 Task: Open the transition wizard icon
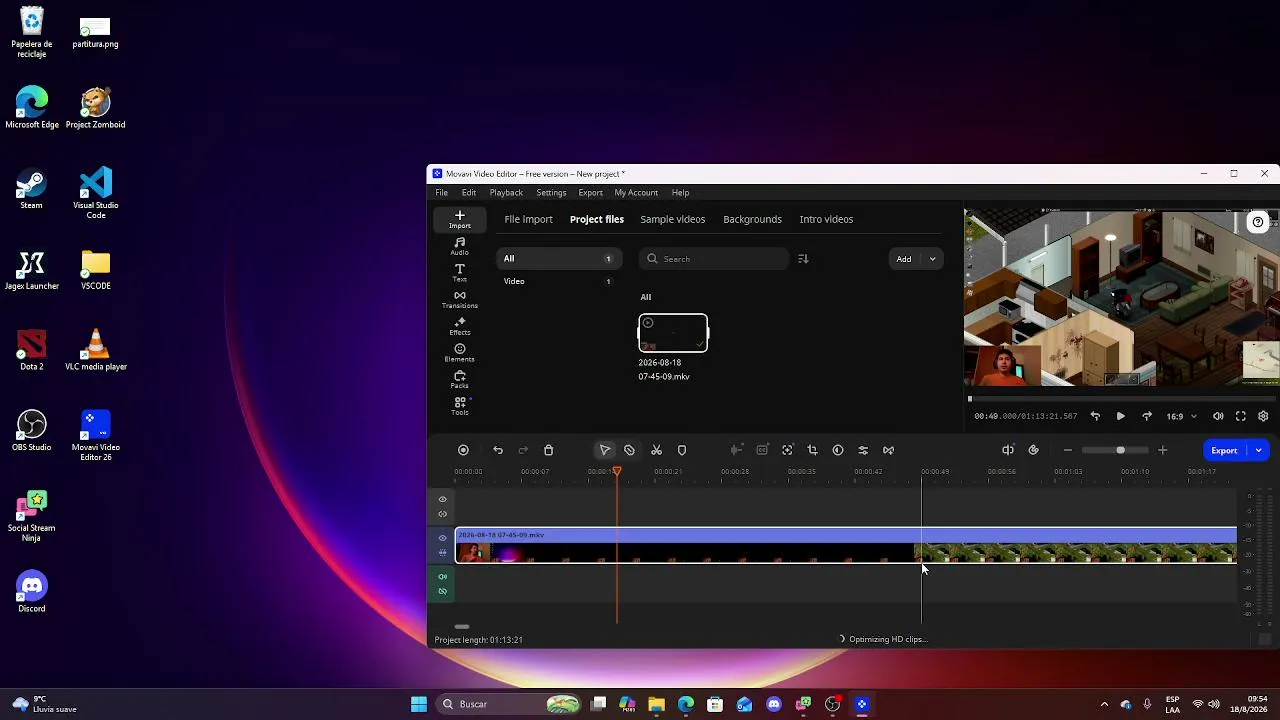pos(888,450)
